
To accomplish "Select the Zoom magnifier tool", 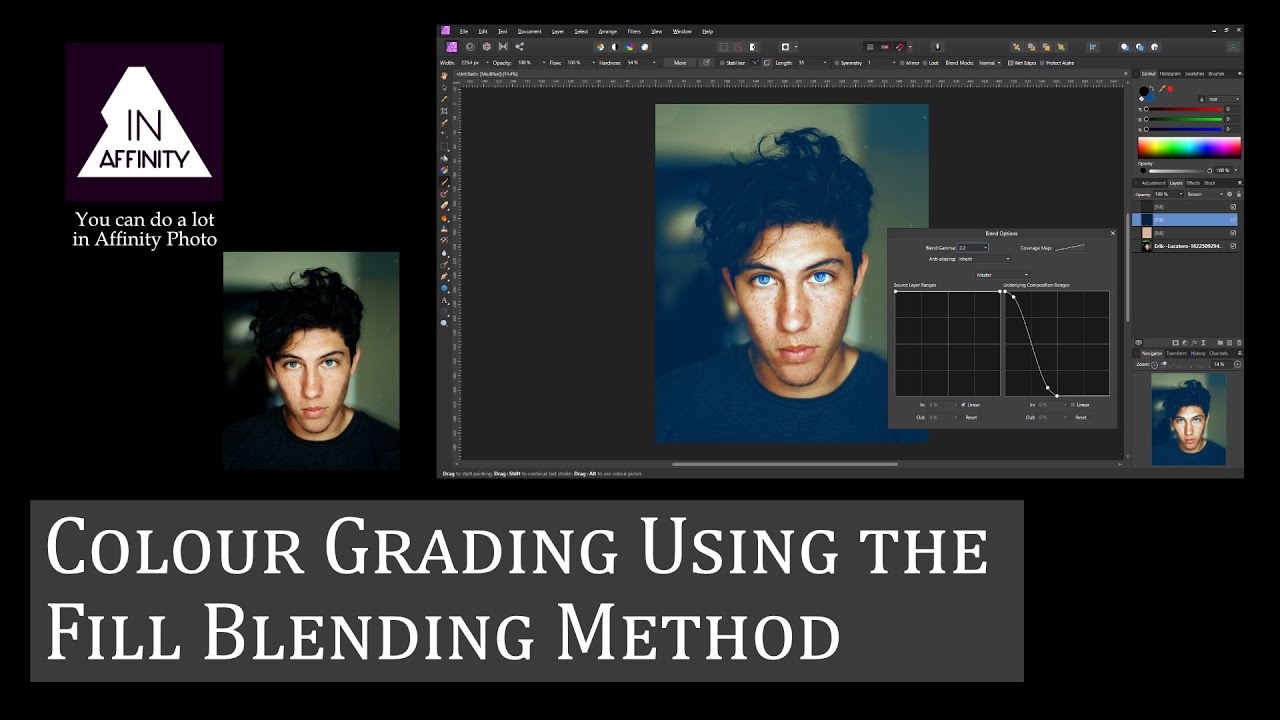I will (445, 323).
